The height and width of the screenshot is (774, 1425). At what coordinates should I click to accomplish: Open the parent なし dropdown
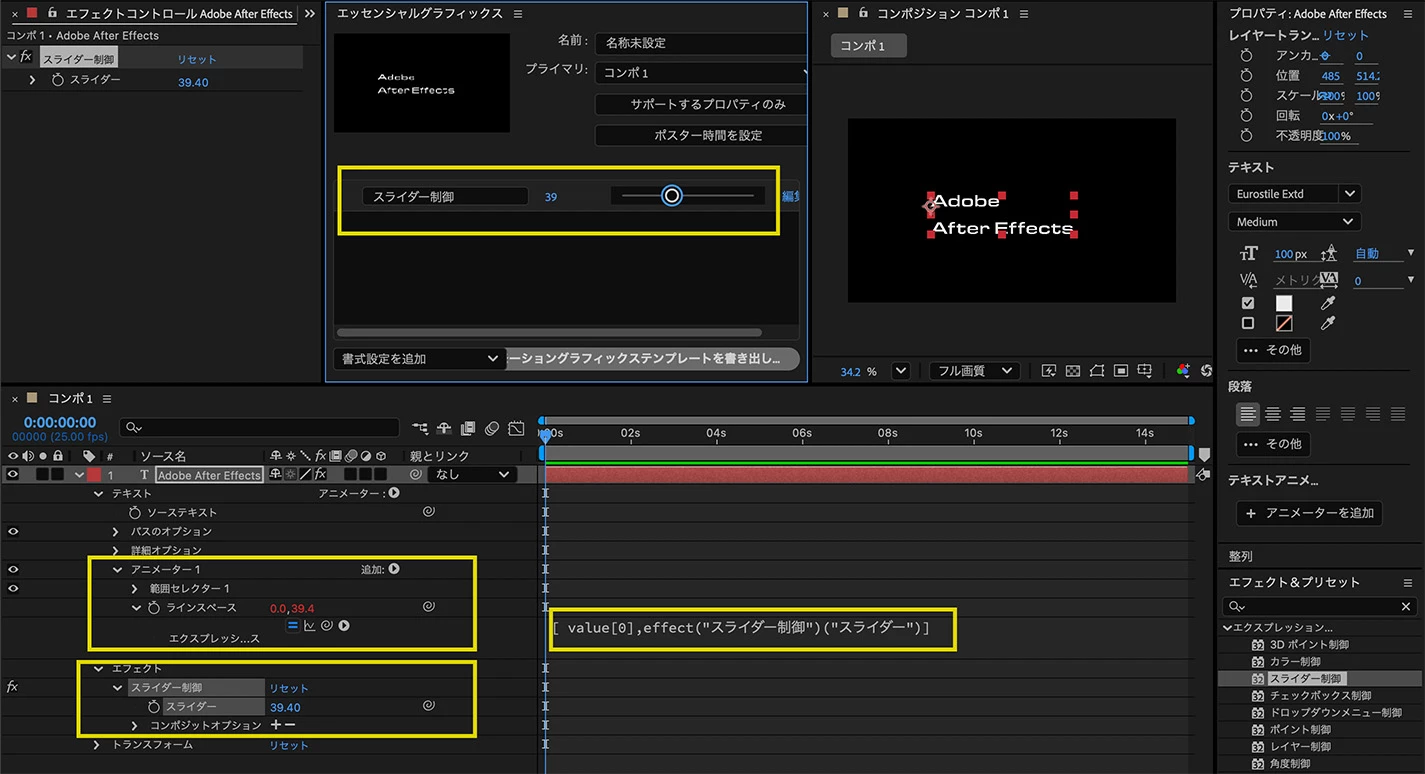pos(473,475)
